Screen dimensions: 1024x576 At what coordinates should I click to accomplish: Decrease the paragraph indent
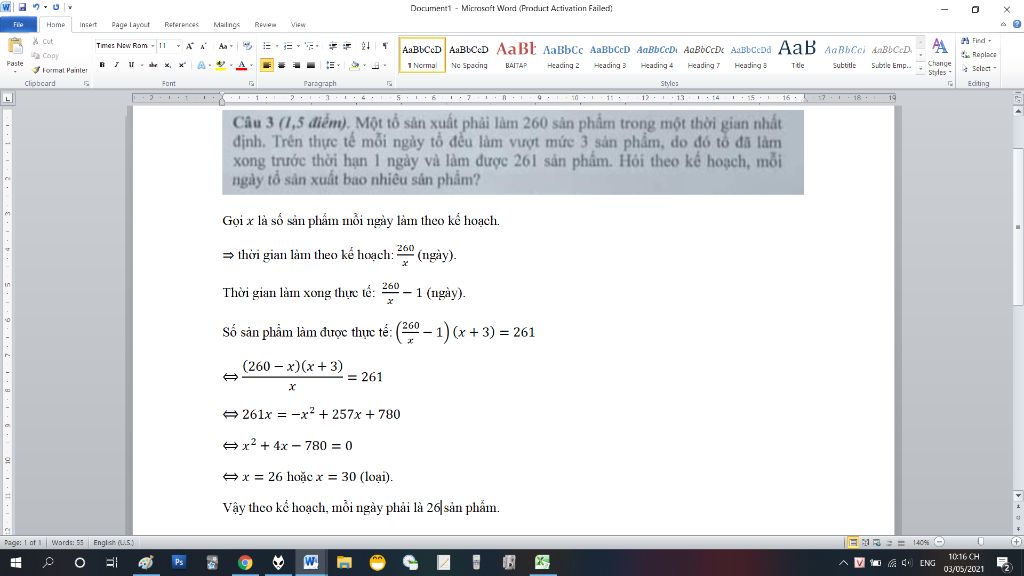[x=332, y=46]
